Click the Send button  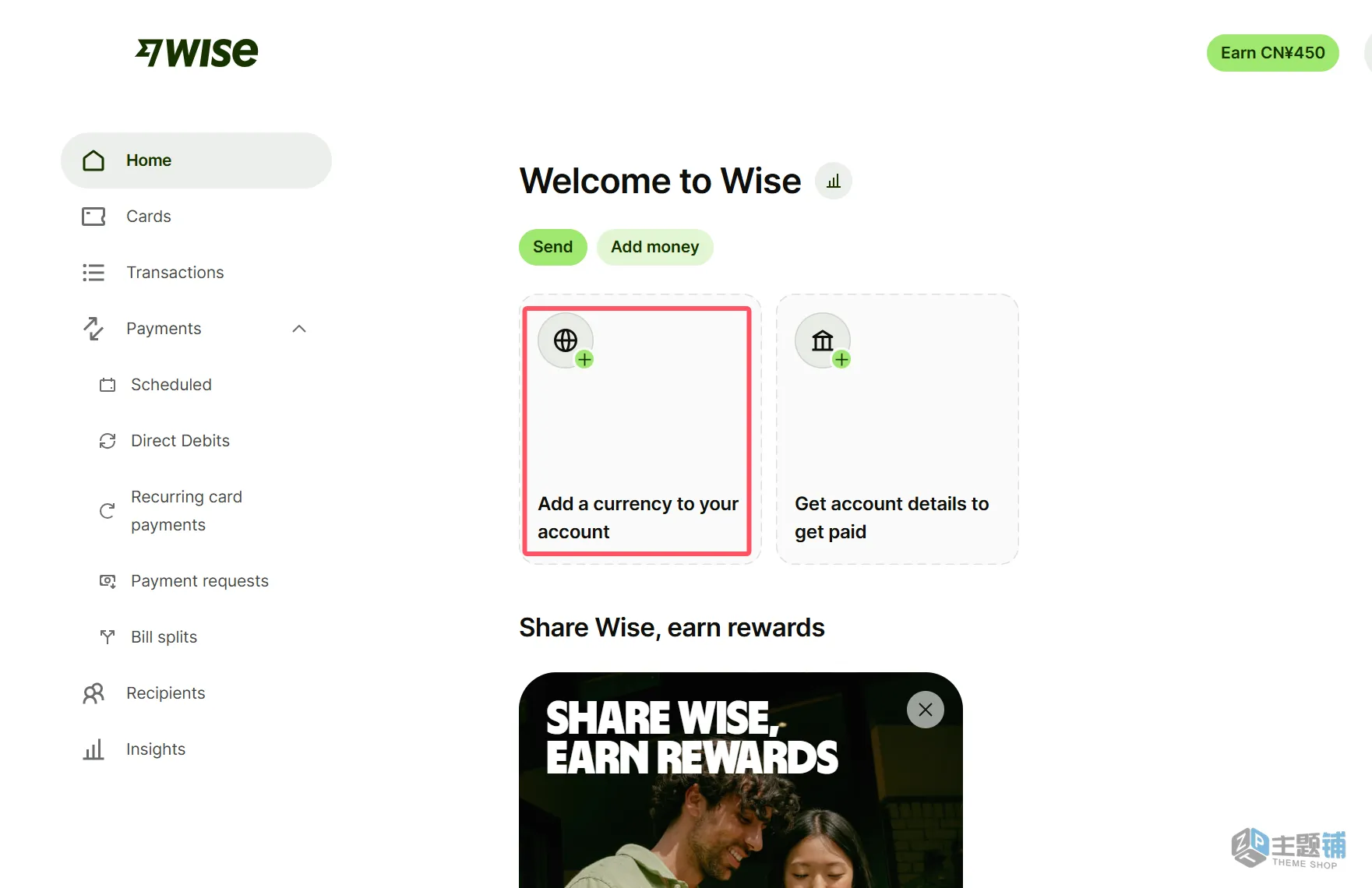tap(553, 247)
